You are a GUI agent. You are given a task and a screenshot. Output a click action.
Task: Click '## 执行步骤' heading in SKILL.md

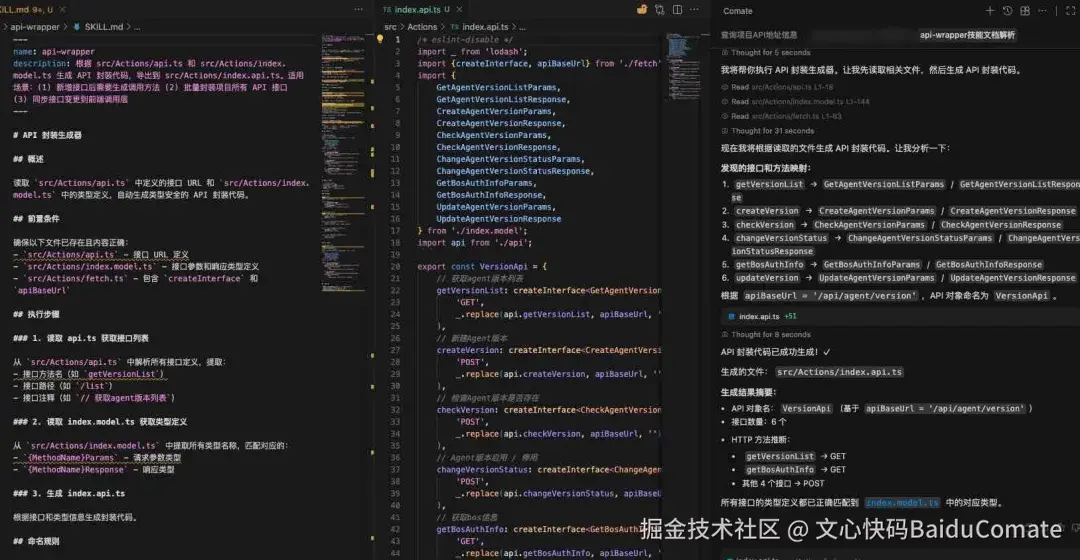pyautogui.click(x=36, y=315)
